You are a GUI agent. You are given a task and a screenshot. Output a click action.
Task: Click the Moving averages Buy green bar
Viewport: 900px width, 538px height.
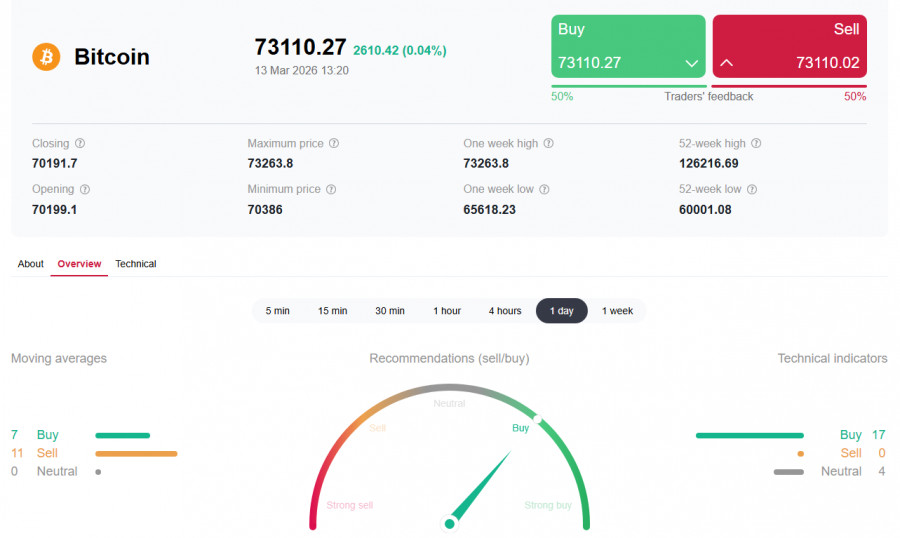point(123,435)
